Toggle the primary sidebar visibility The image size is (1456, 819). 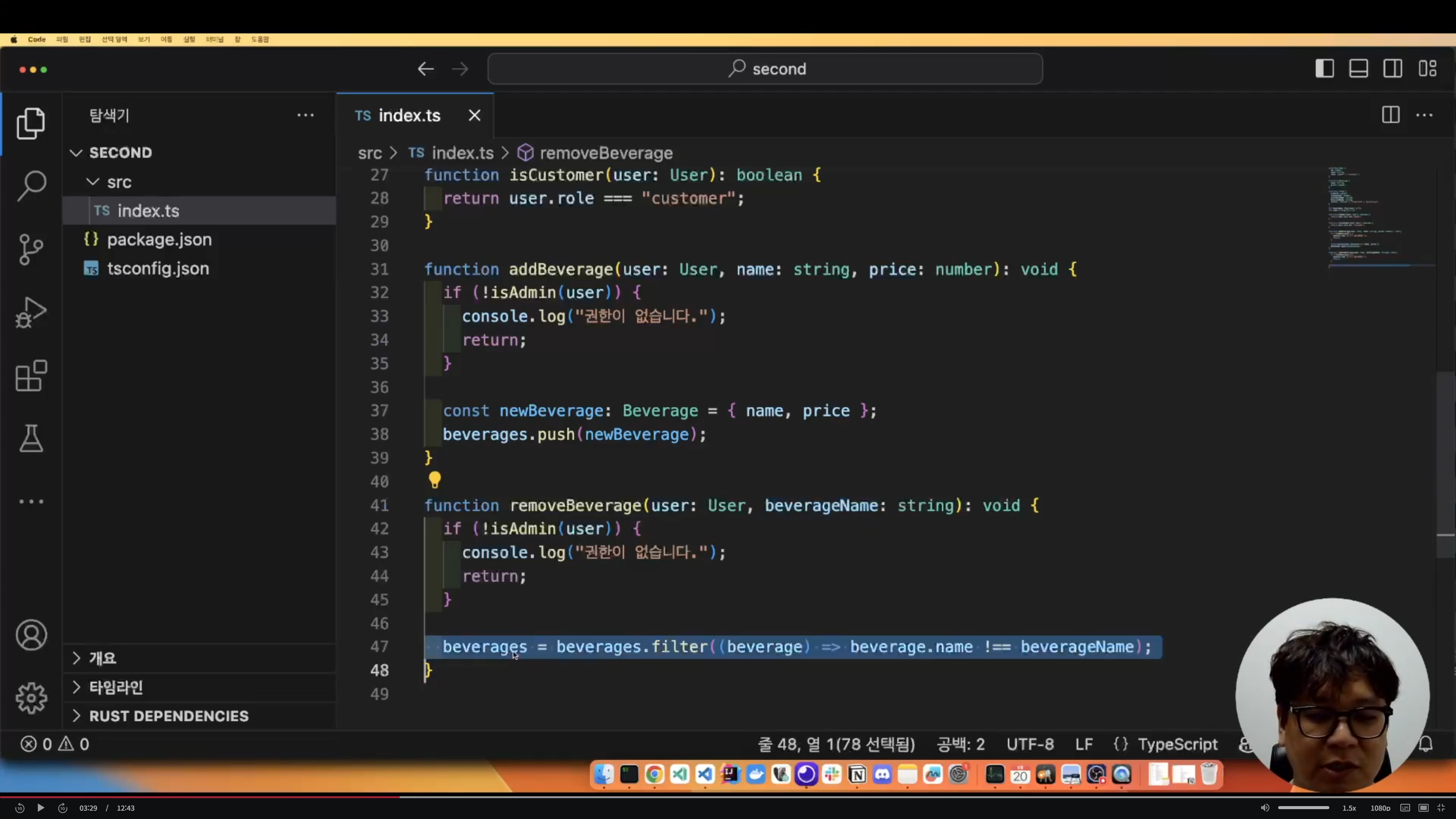[1324, 68]
